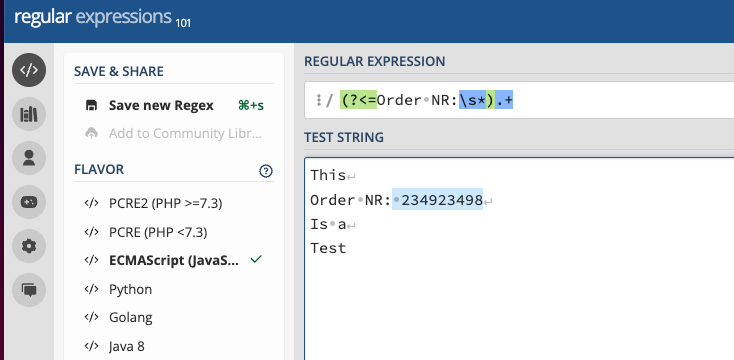This screenshot has height=360, width=734.
Task: Click the .+ token in regex
Action: [x=504, y=100]
